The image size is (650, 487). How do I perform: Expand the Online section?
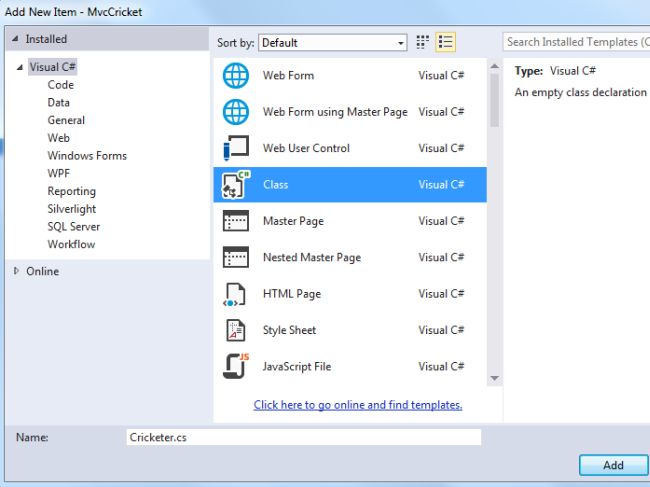click(x=16, y=271)
